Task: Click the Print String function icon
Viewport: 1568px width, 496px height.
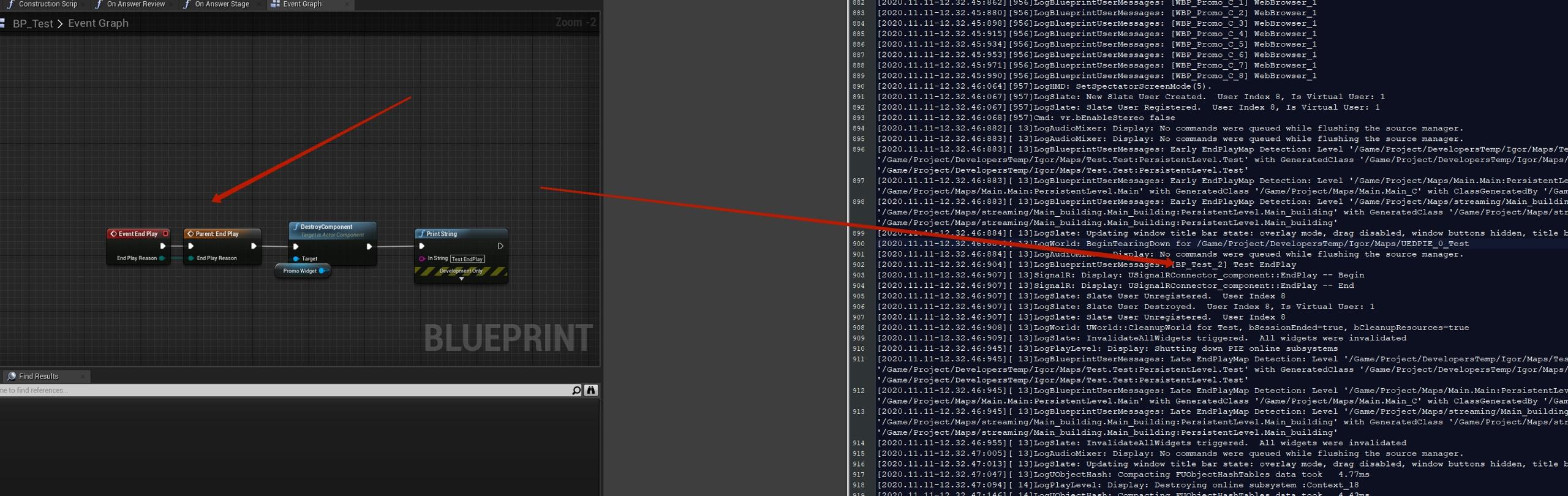Action: (421, 234)
